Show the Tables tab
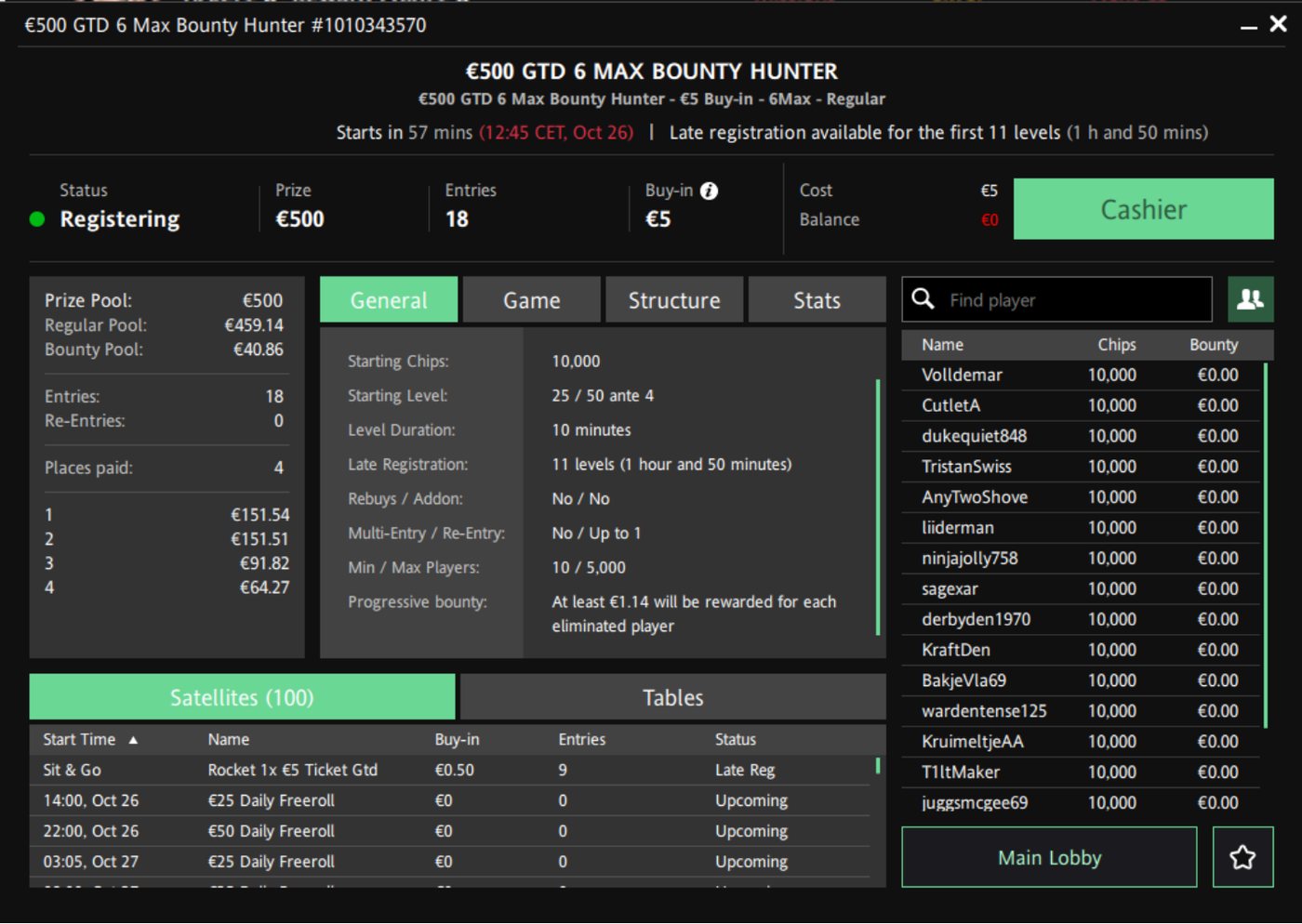 [673, 697]
